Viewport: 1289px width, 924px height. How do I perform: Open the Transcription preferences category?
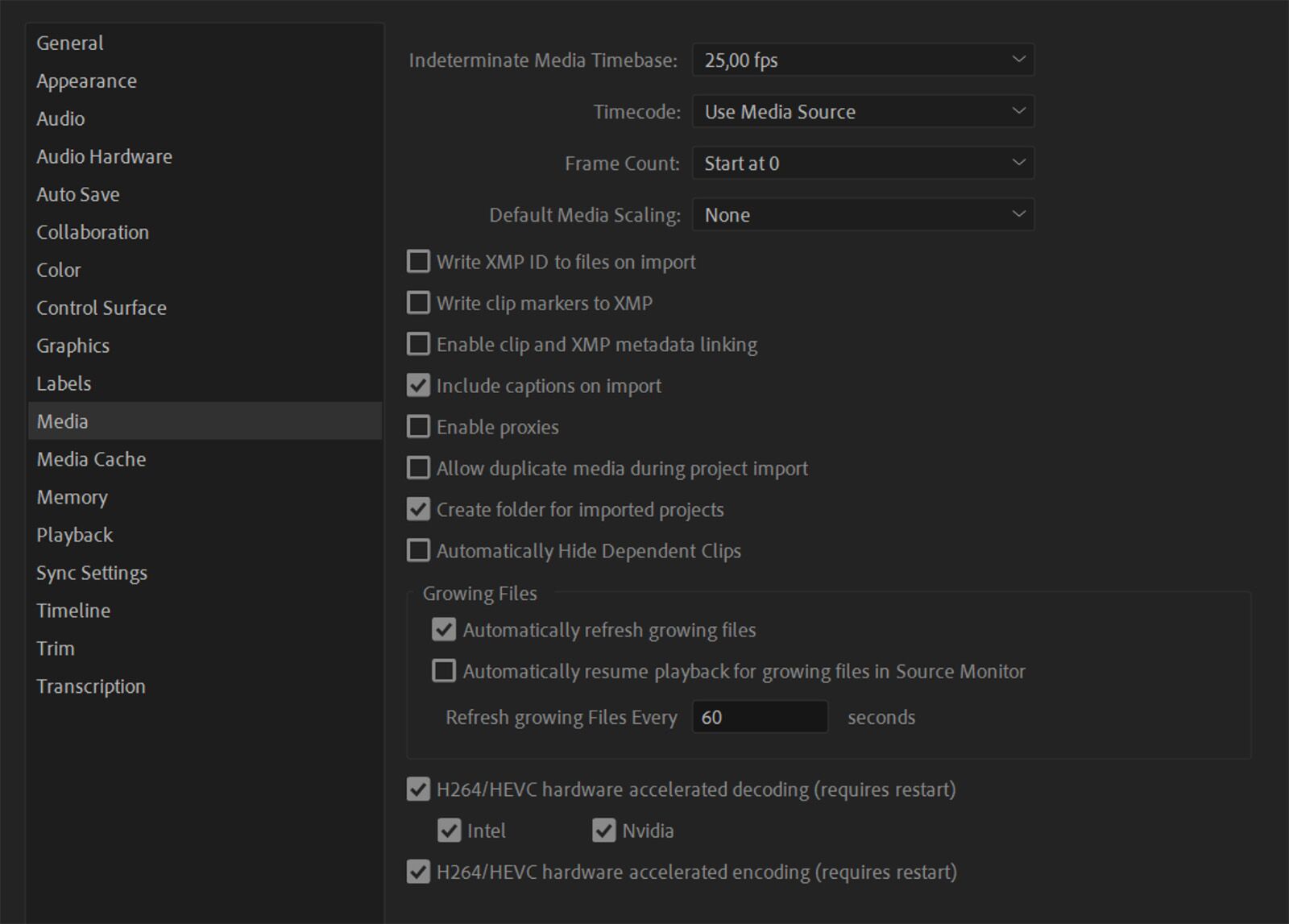(91, 686)
